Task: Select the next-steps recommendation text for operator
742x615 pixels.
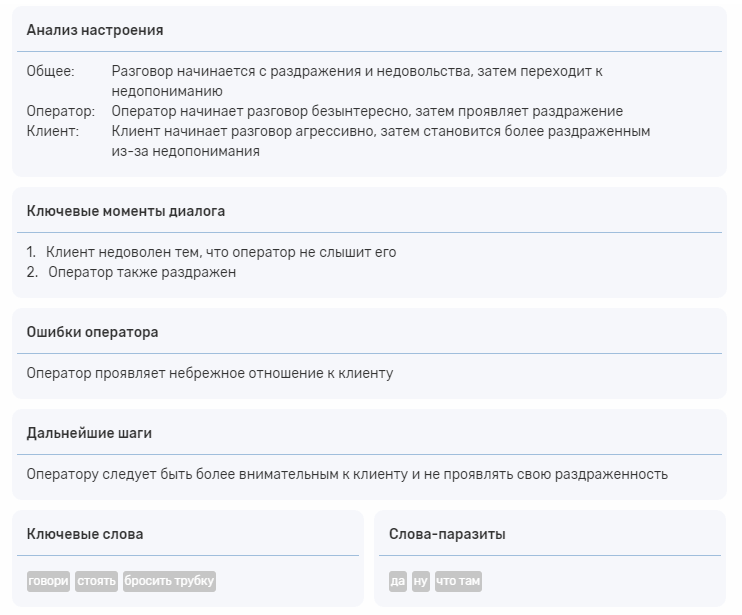Action: coord(347,474)
